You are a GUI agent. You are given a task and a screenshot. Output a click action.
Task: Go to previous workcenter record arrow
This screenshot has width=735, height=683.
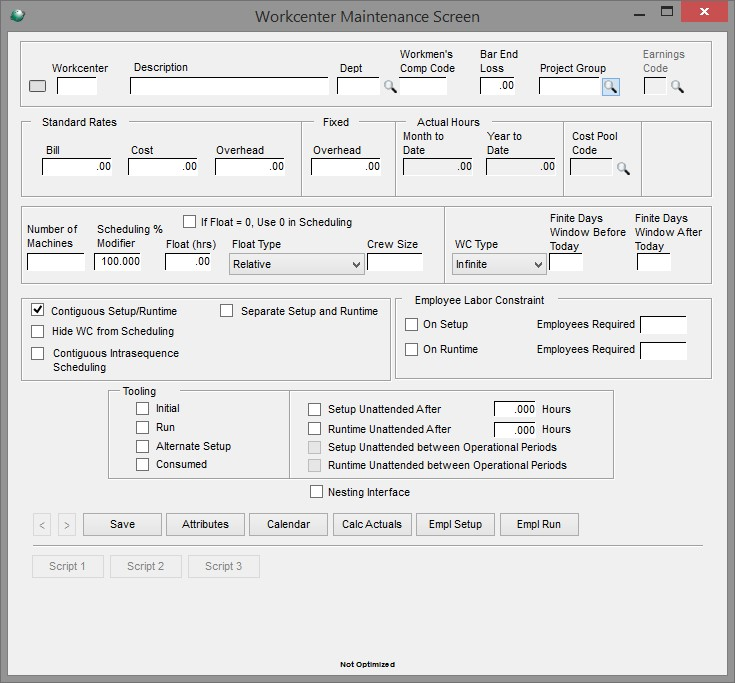42,525
